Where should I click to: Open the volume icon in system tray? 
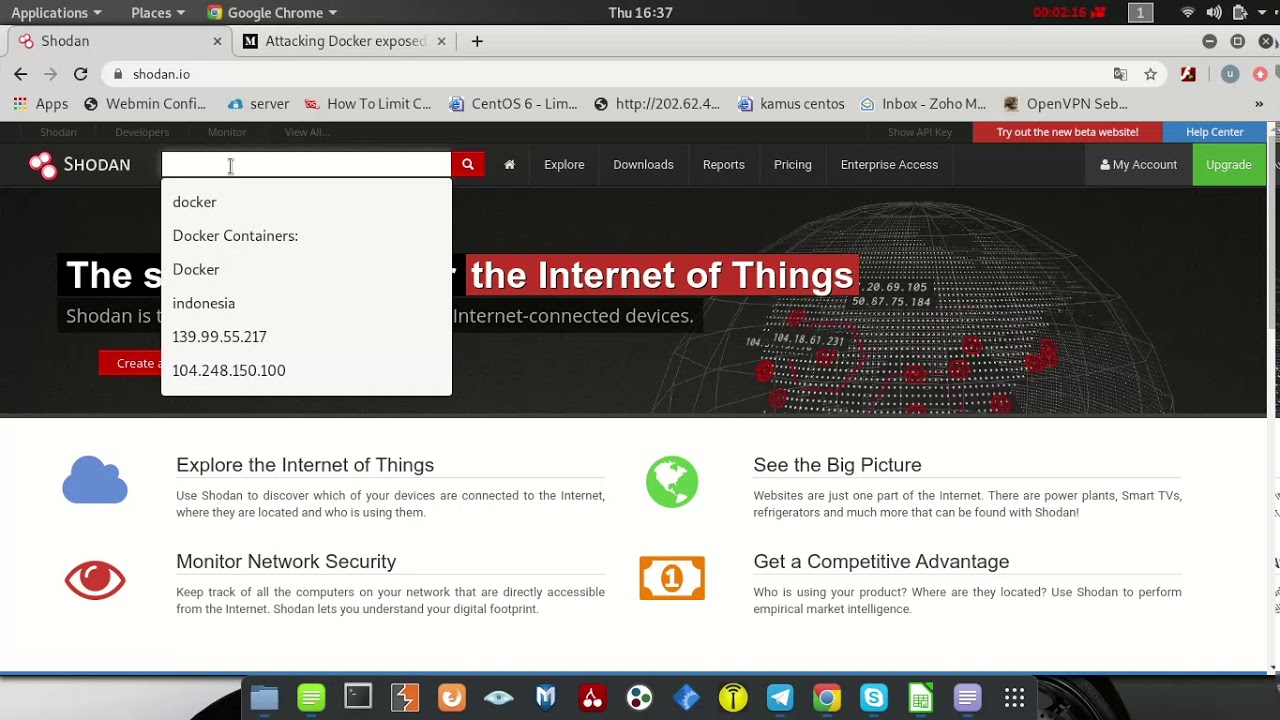click(1213, 13)
